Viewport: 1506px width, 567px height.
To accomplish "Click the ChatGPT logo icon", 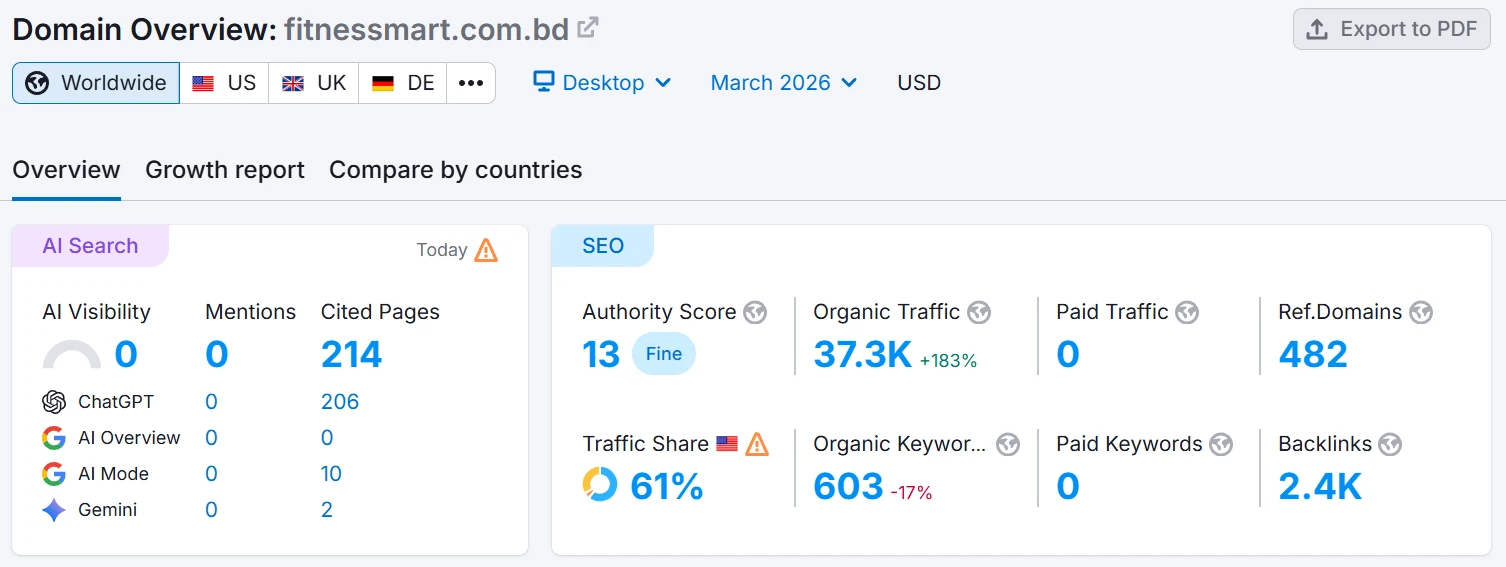I will [54, 402].
